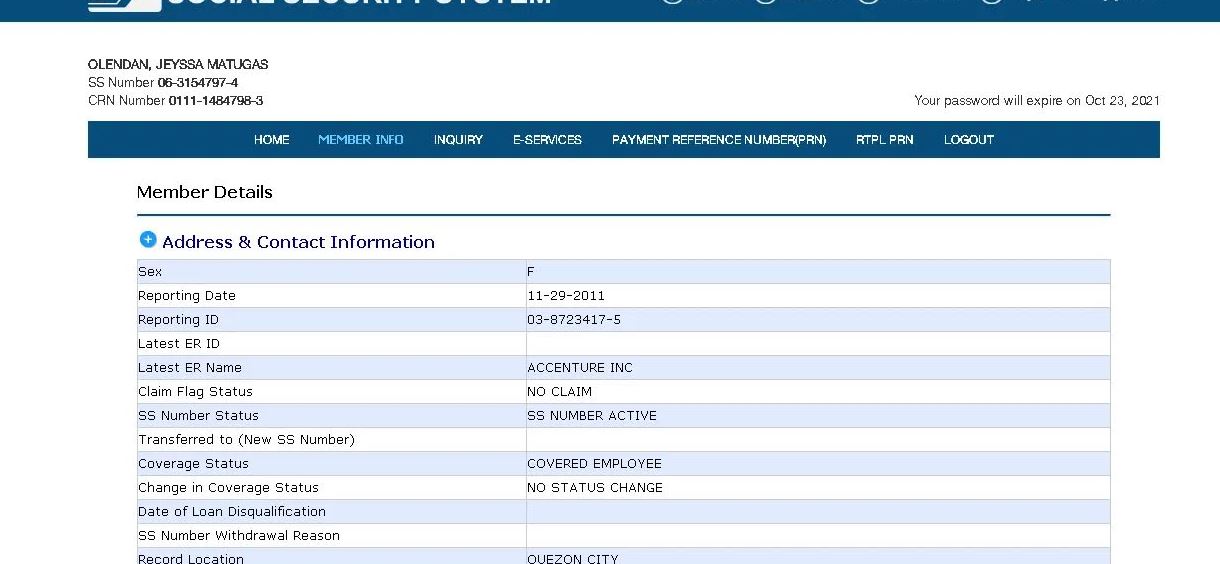Expand the Address & Contact Information plus icon
The height and width of the screenshot is (564, 1220).
148,240
